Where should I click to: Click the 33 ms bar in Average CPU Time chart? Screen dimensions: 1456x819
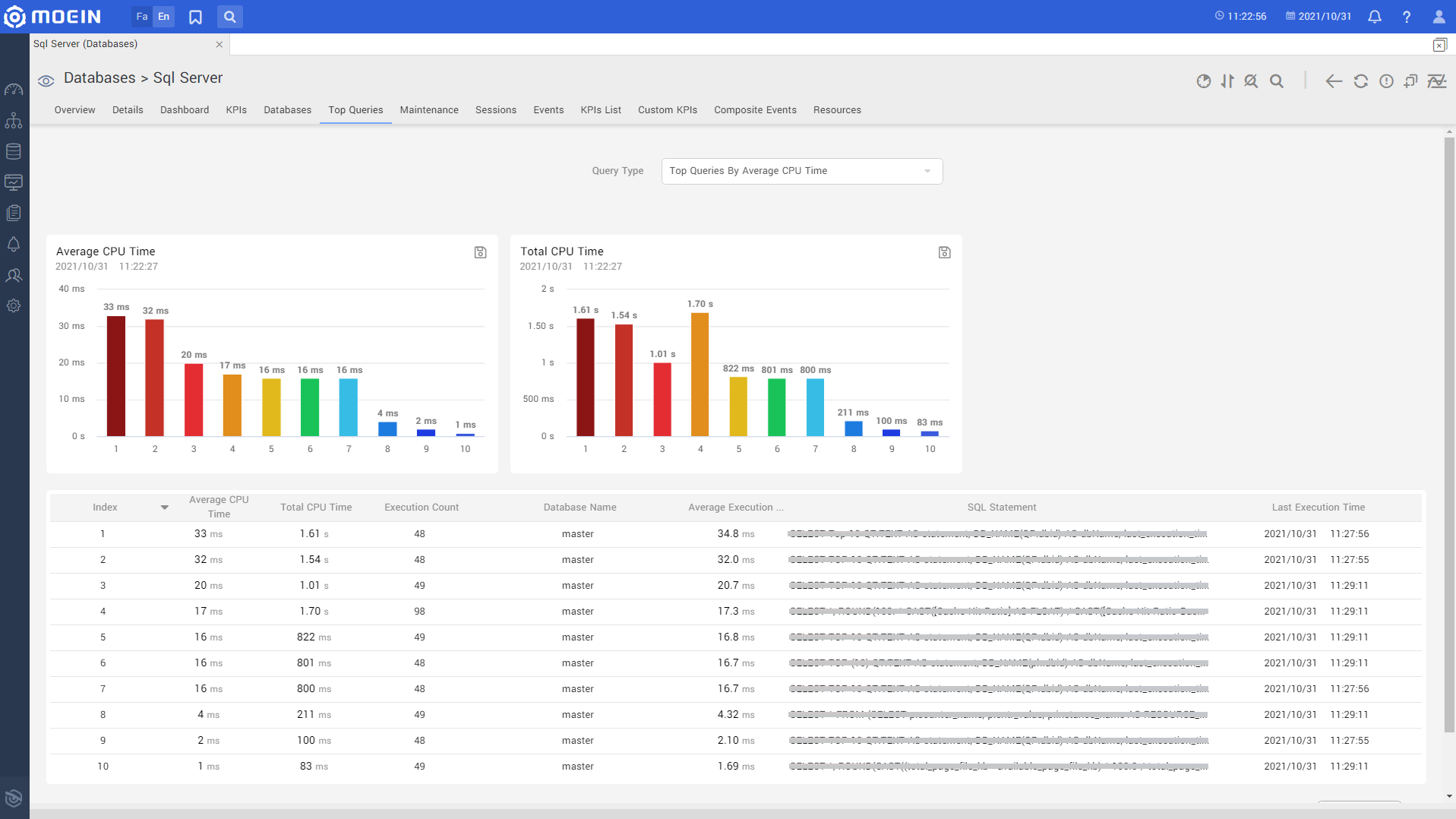[116, 376]
